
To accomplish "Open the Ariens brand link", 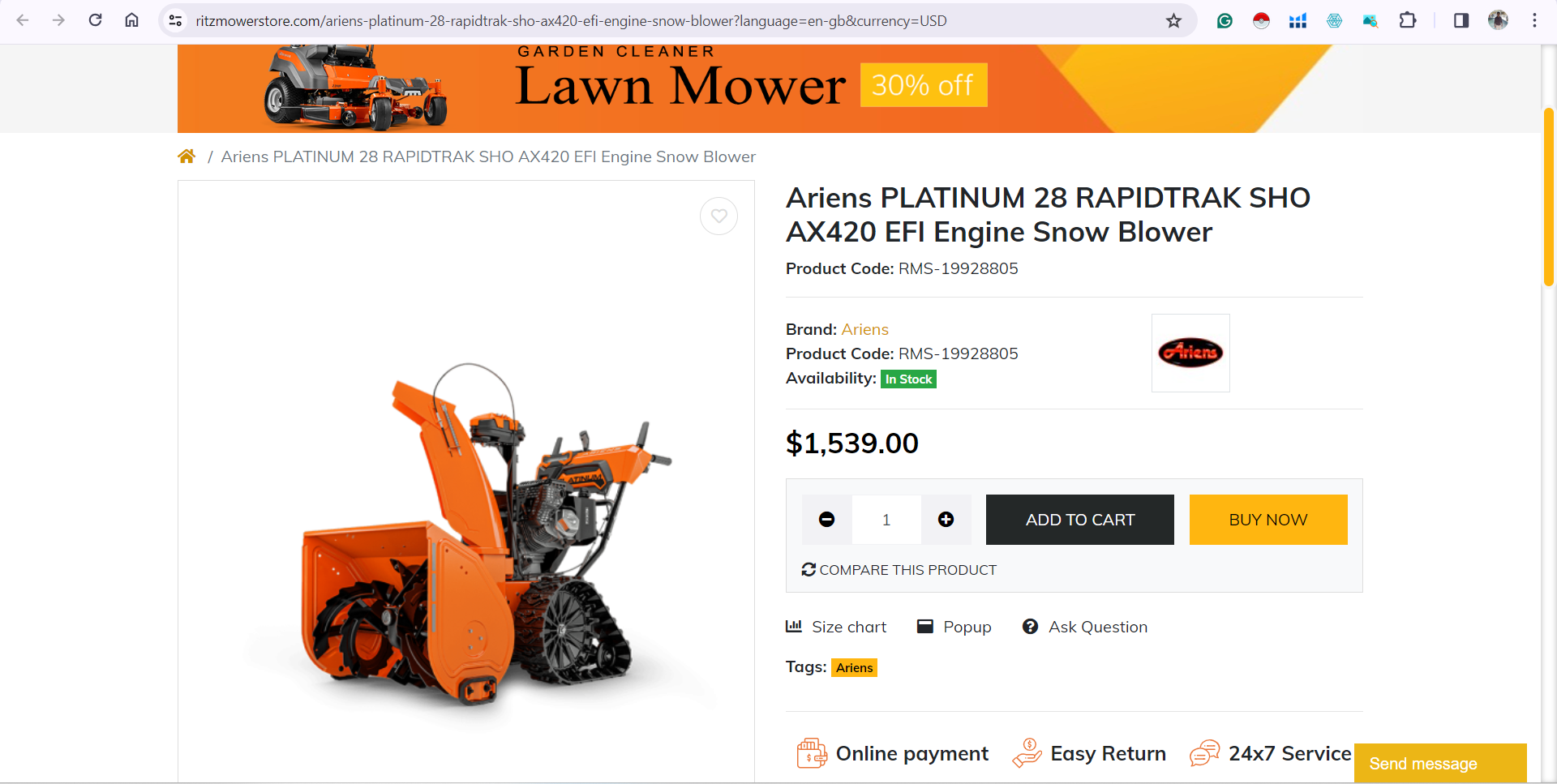I will tap(864, 329).
